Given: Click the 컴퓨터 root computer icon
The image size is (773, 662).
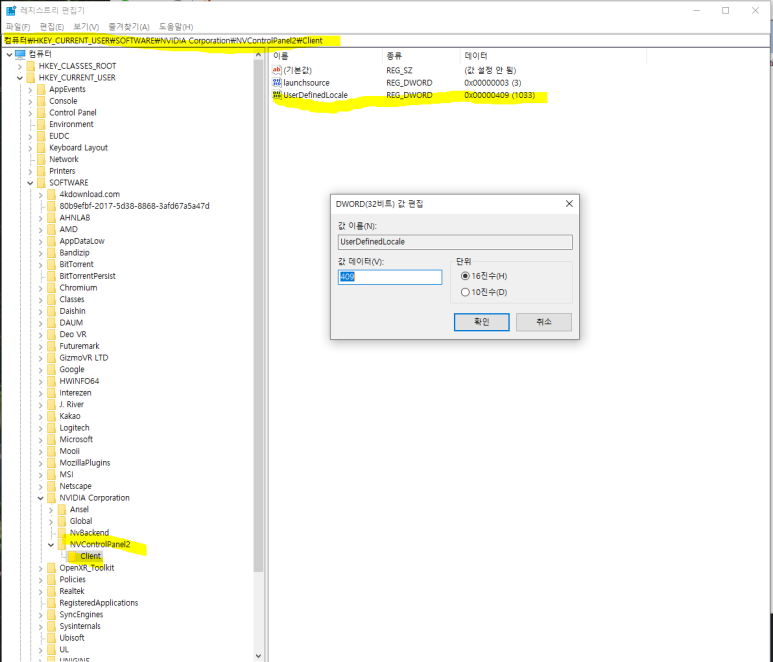Looking at the screenshot, I should pos(20,54).
